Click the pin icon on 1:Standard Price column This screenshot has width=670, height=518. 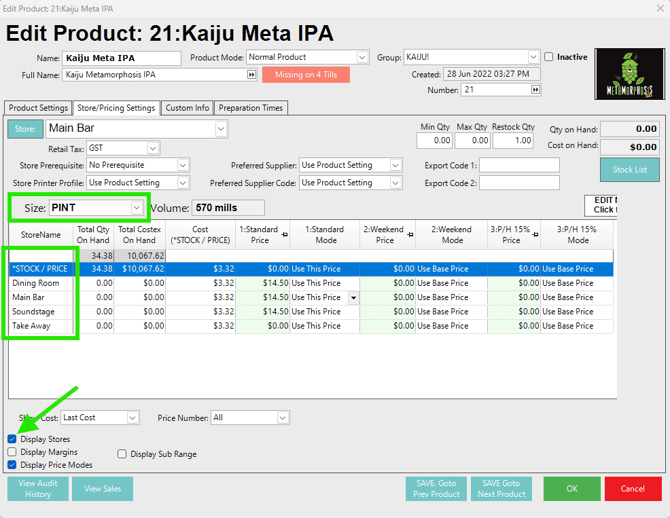coord(283,235)
